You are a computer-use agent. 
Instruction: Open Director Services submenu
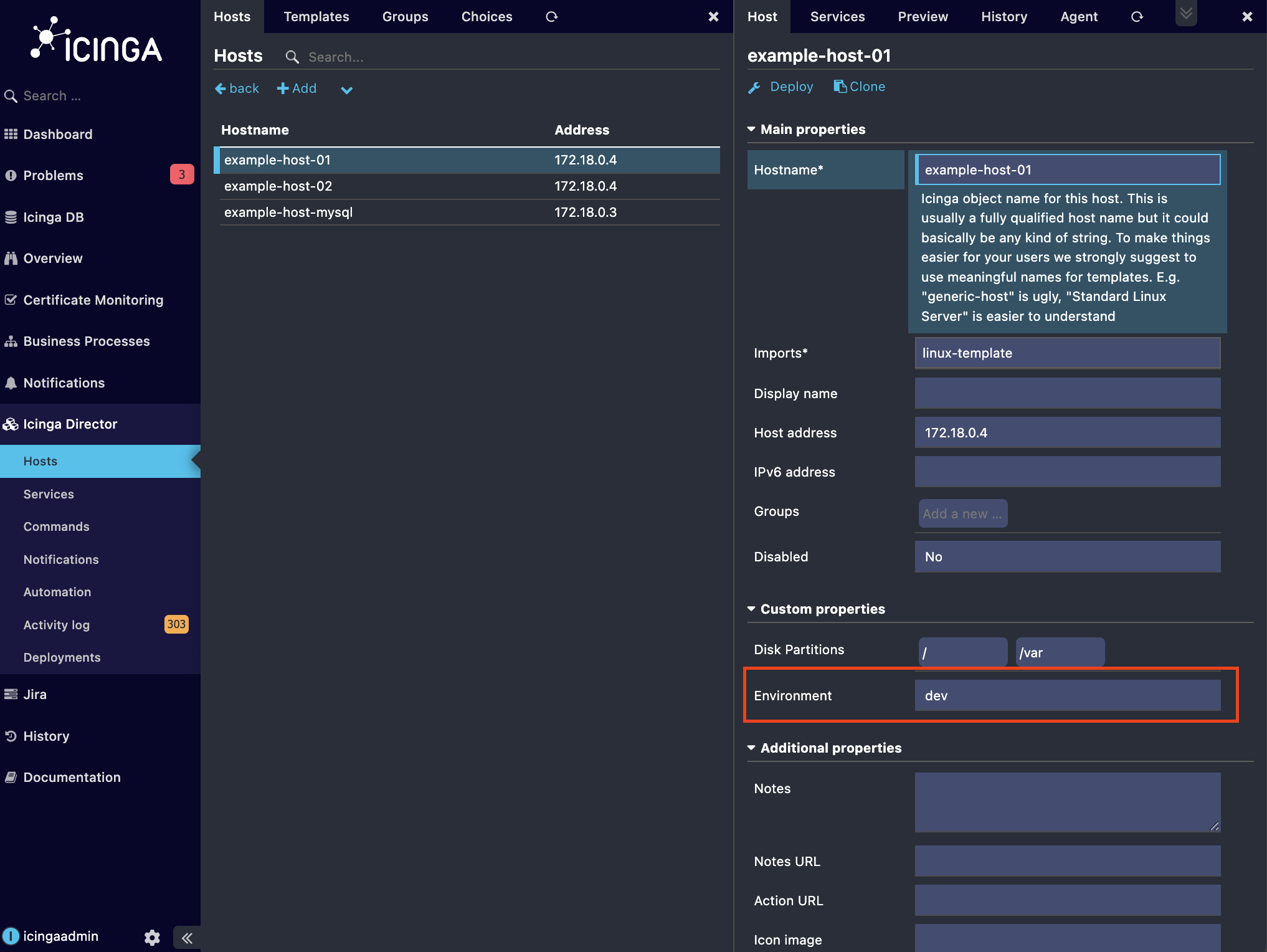(x=49, y=495)
